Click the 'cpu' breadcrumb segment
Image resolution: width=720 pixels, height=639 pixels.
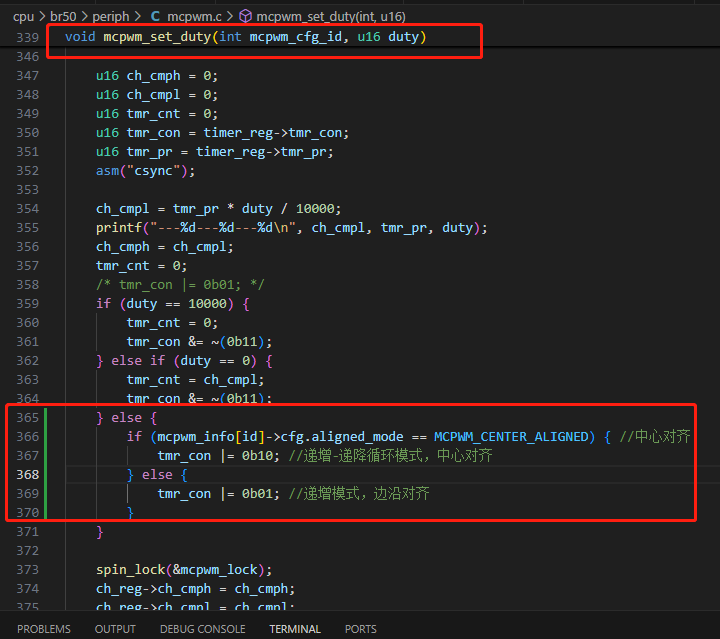pyautogui.click(x=23, y=17)
